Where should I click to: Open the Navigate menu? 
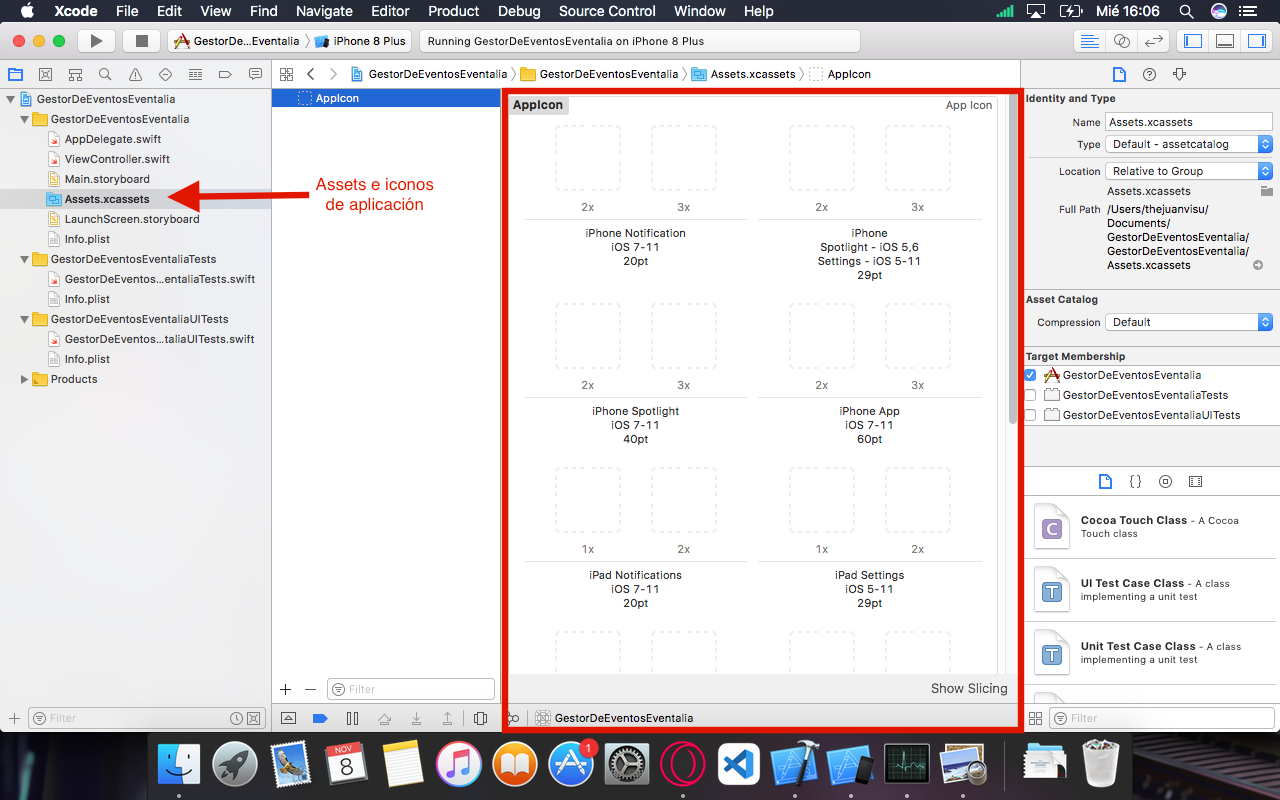click(x=324, y=11)
